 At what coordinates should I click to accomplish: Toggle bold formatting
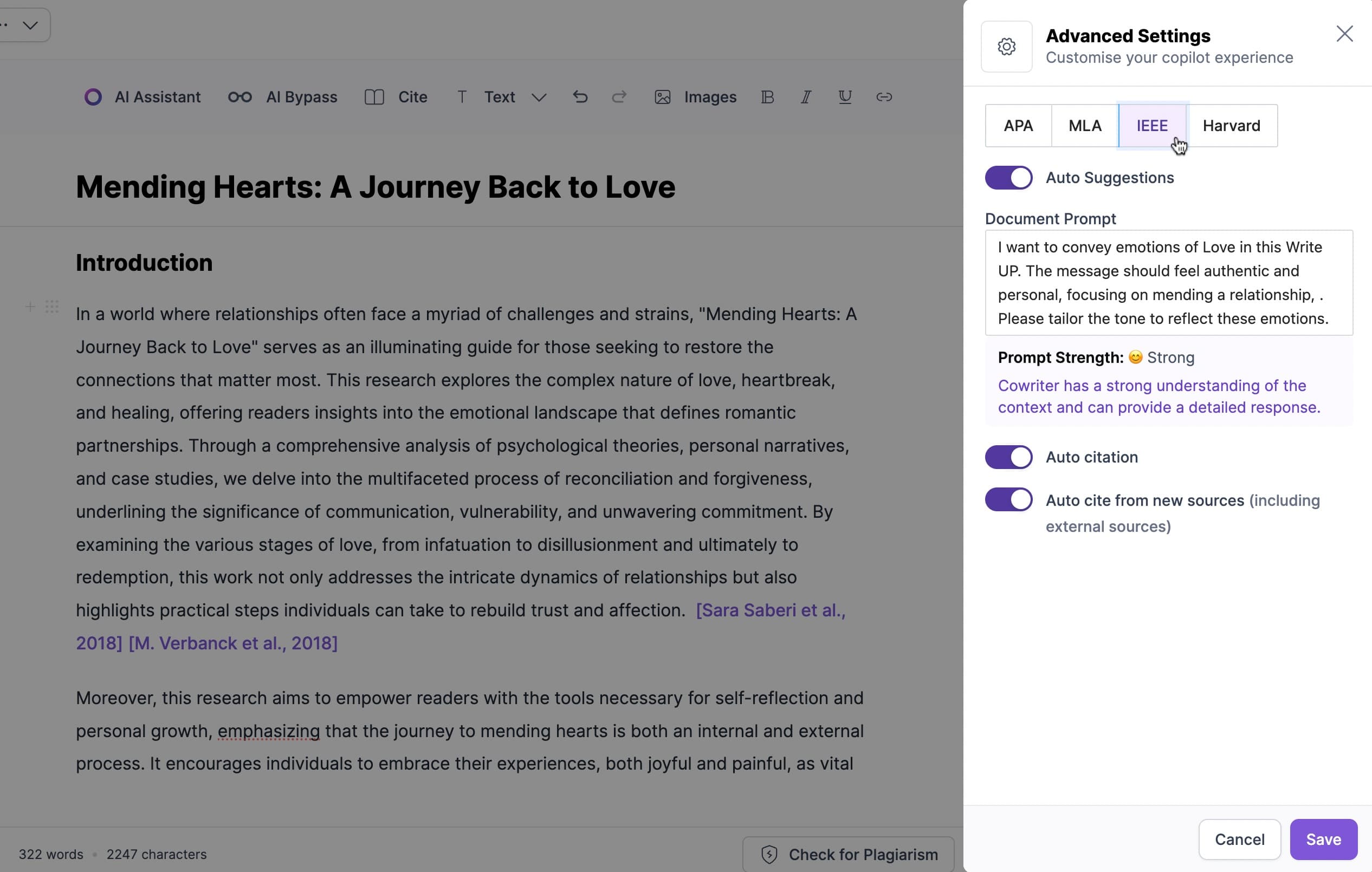767,97
